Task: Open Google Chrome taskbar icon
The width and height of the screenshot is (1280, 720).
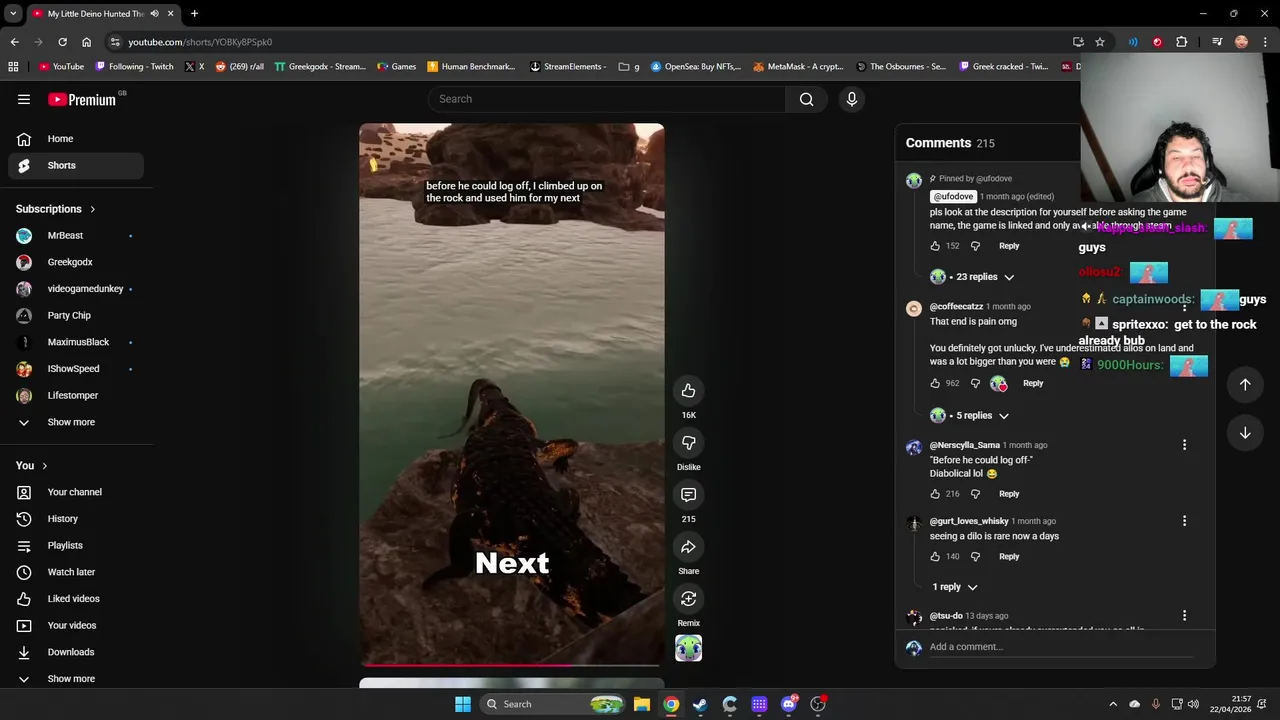Action: pyautogui.click(x=671, y=704)
